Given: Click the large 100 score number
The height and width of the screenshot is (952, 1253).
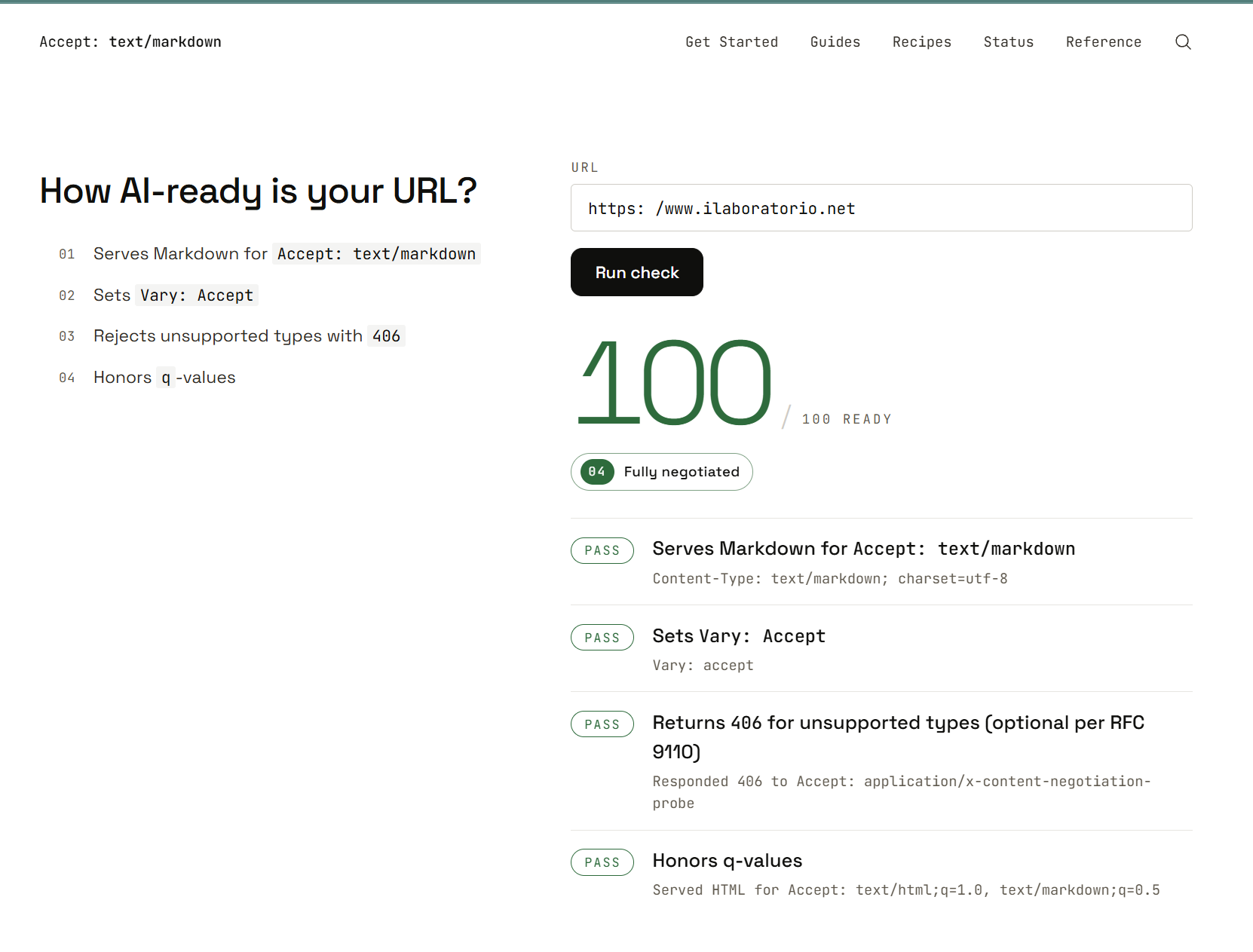Looking at the screenshot, I should click(674, 383).
